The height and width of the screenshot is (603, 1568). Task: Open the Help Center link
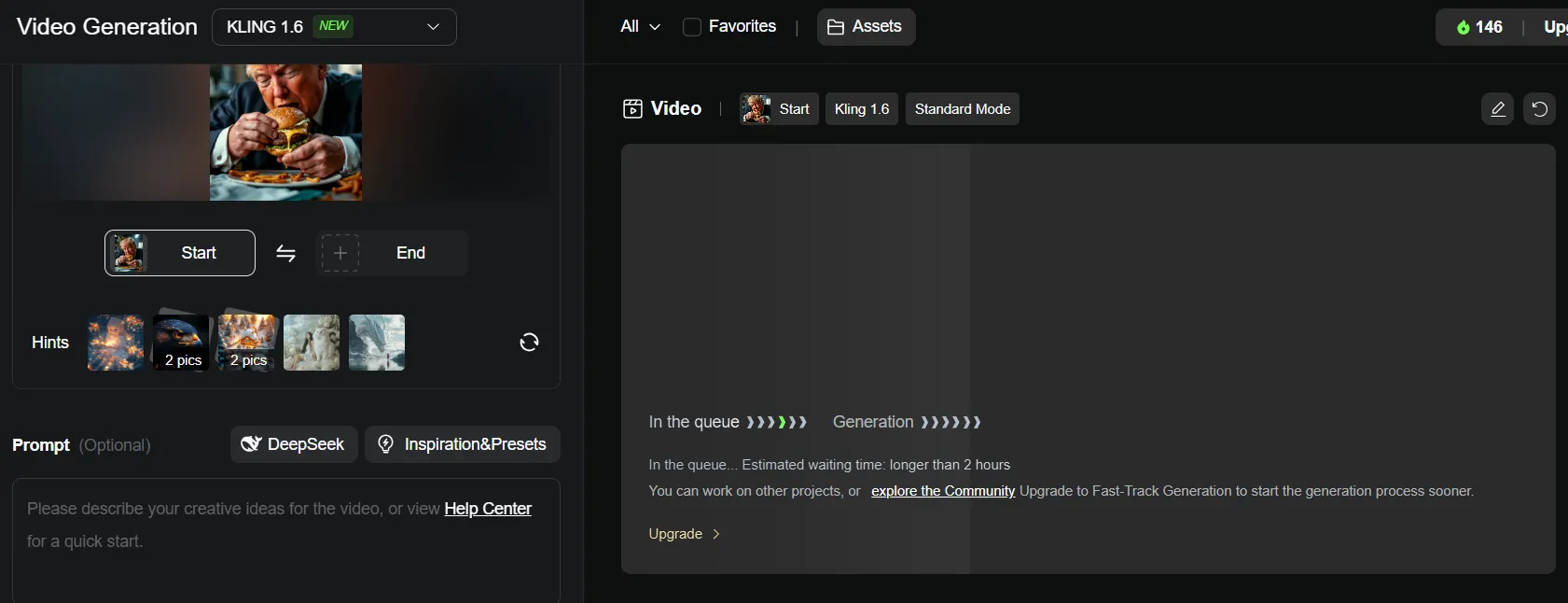488,509
